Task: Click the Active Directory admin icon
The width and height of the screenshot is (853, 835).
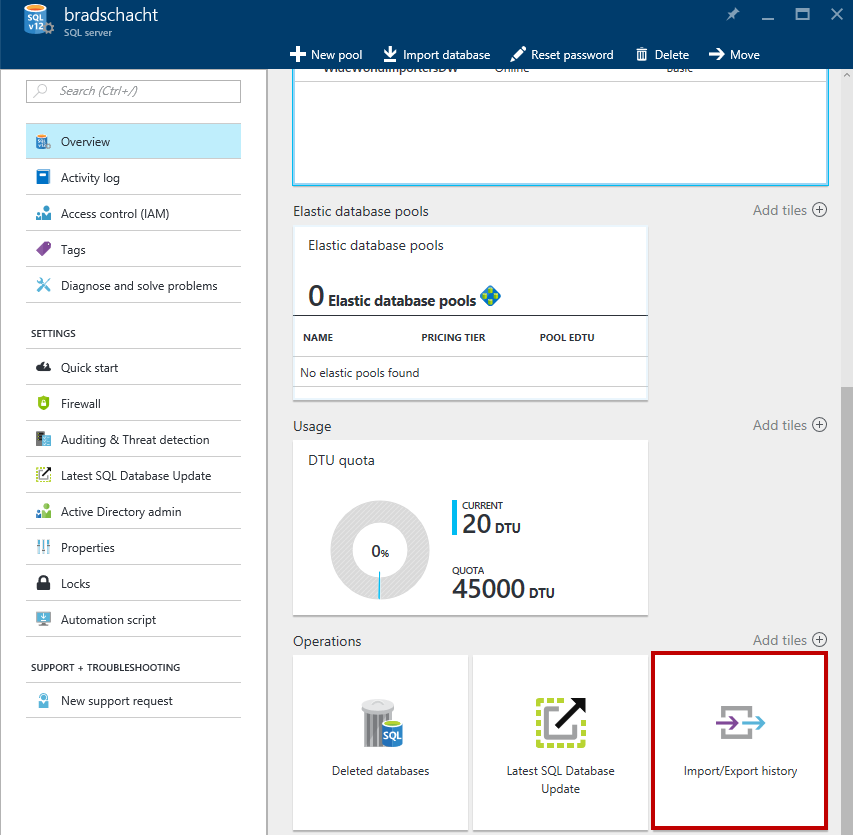Action: [43, 511]
